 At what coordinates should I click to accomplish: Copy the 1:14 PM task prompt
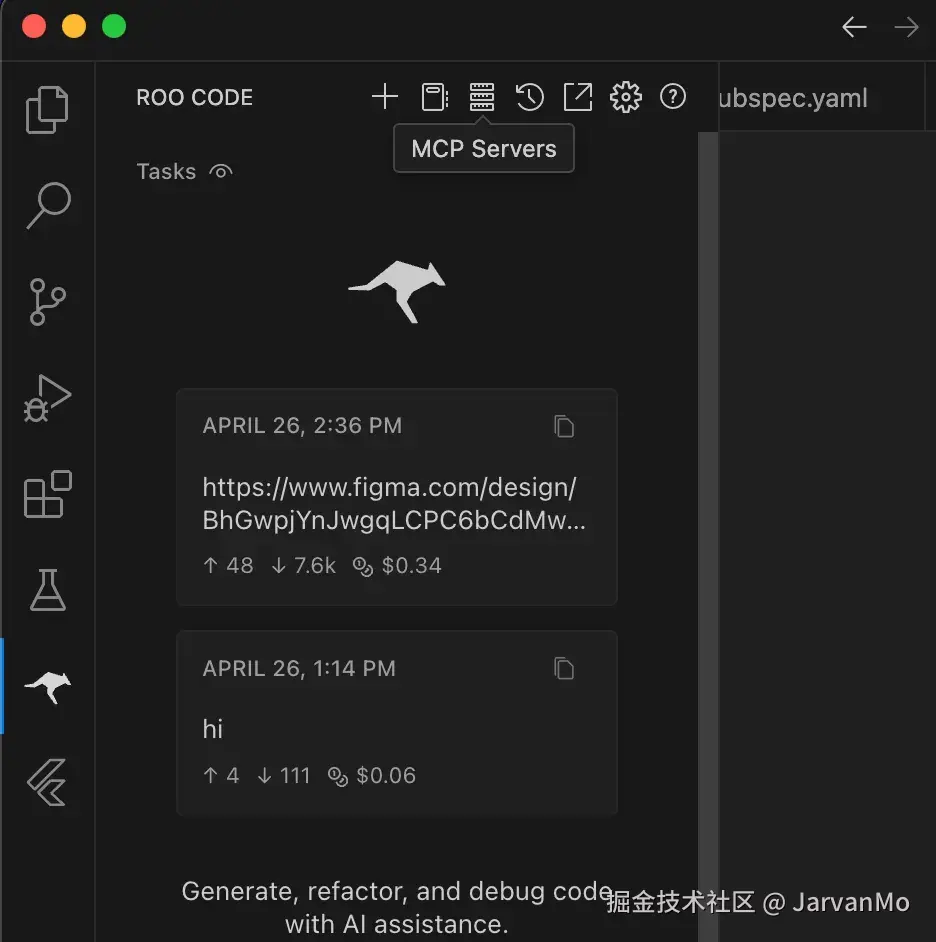[564, 669]
